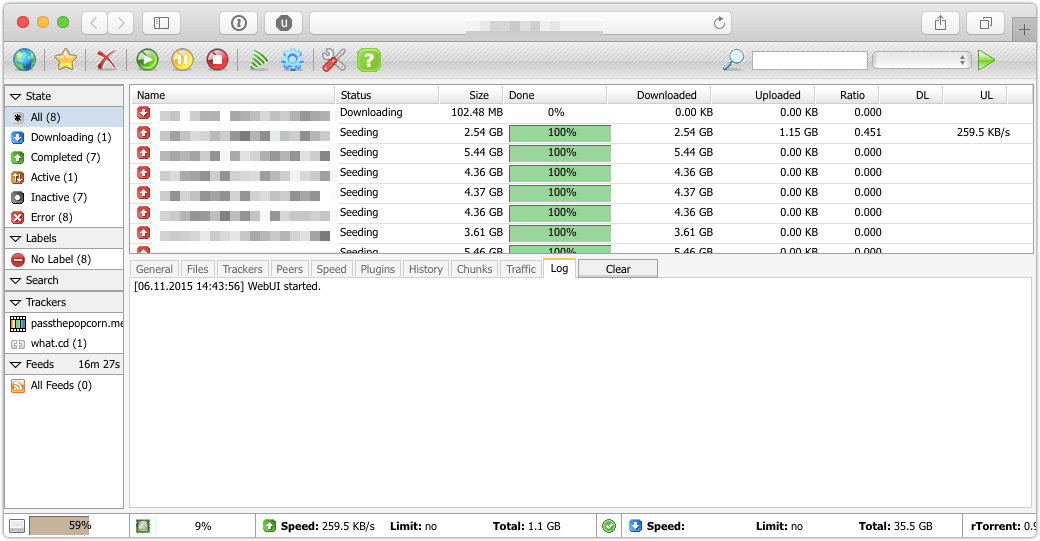
Task: Filter by Error (8)
Action: click(x=64, y=217)
